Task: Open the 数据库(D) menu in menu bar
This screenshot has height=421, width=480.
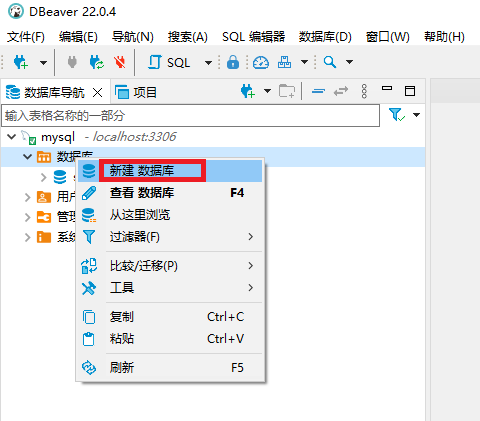Action: click(x=325, y=37)
